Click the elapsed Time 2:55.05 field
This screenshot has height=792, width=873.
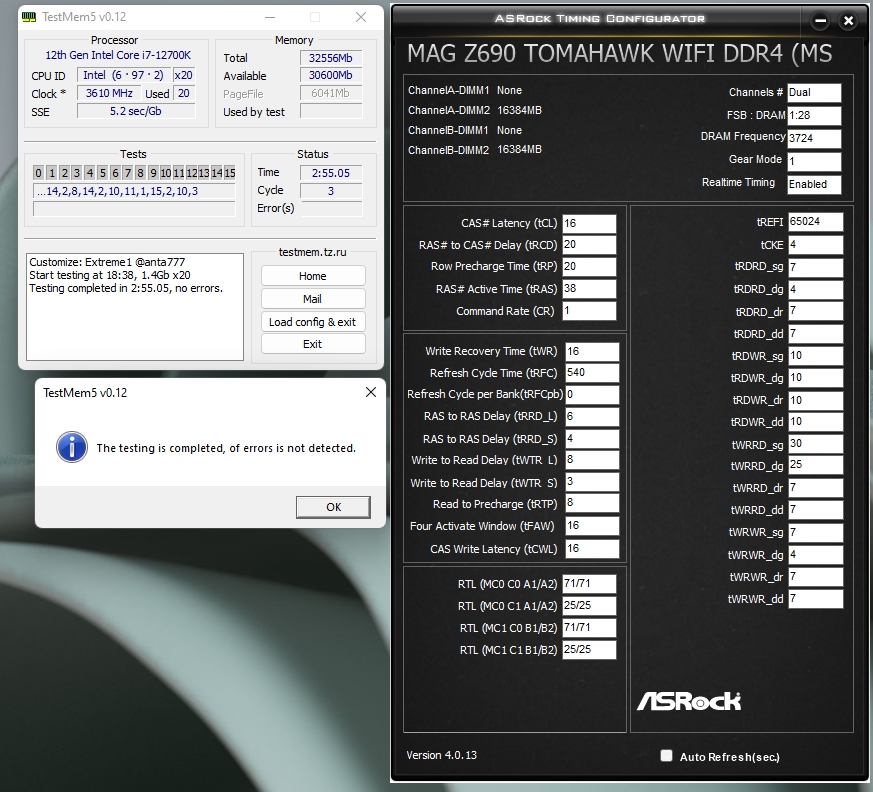point(331,173)
